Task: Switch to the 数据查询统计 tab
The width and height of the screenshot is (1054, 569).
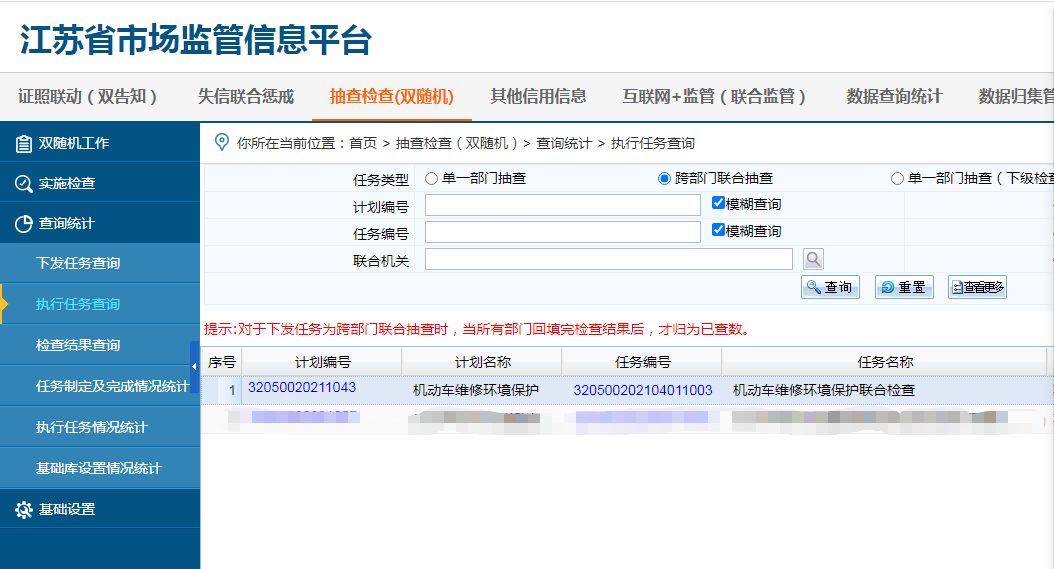Action: click(894, 97)
